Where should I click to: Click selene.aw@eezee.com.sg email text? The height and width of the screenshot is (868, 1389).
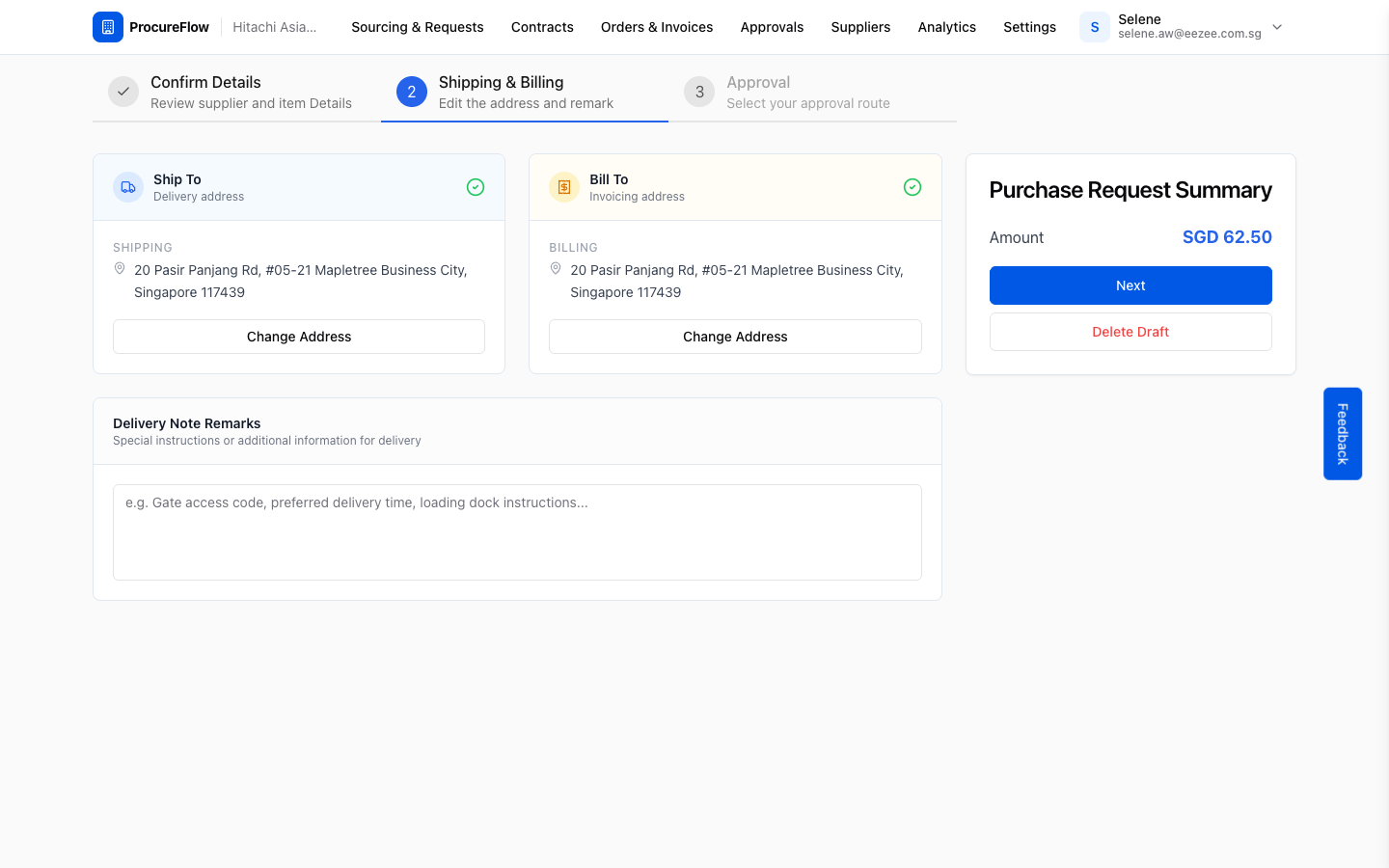(1189, 34)
